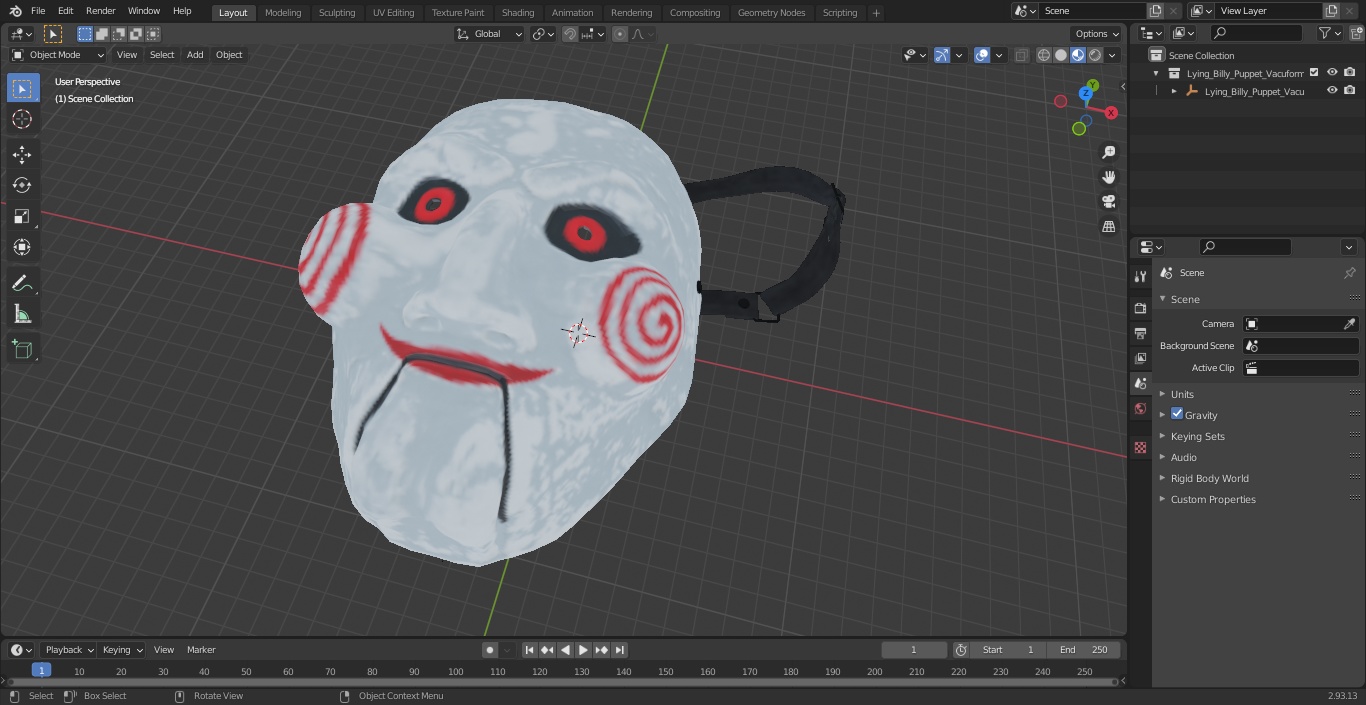
Task: Switch to the Sculpting workspace tab
Action: 337,13
